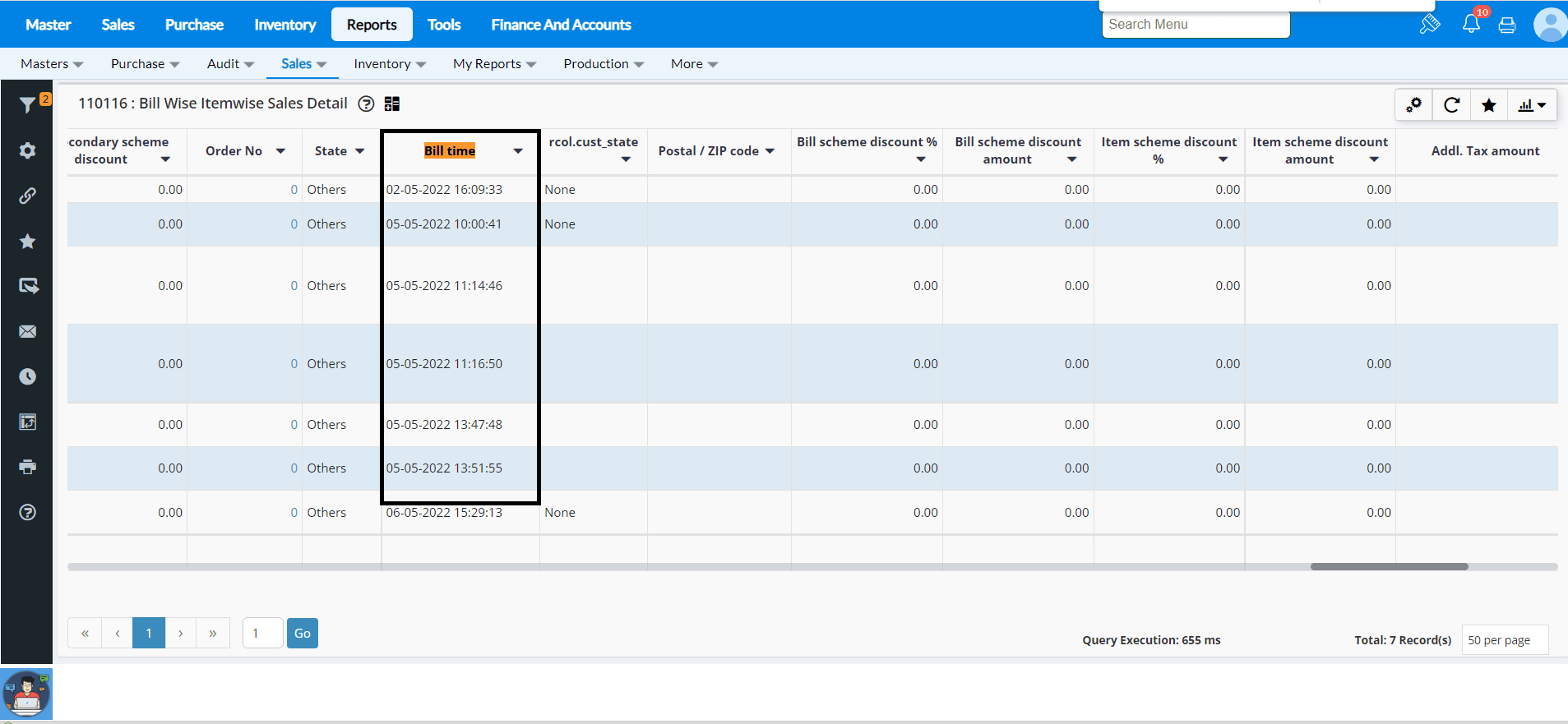Click the Search Menu input field
Image resolution: width=1568 pixels, height=724 pixels.
[x=1196, y=25]
